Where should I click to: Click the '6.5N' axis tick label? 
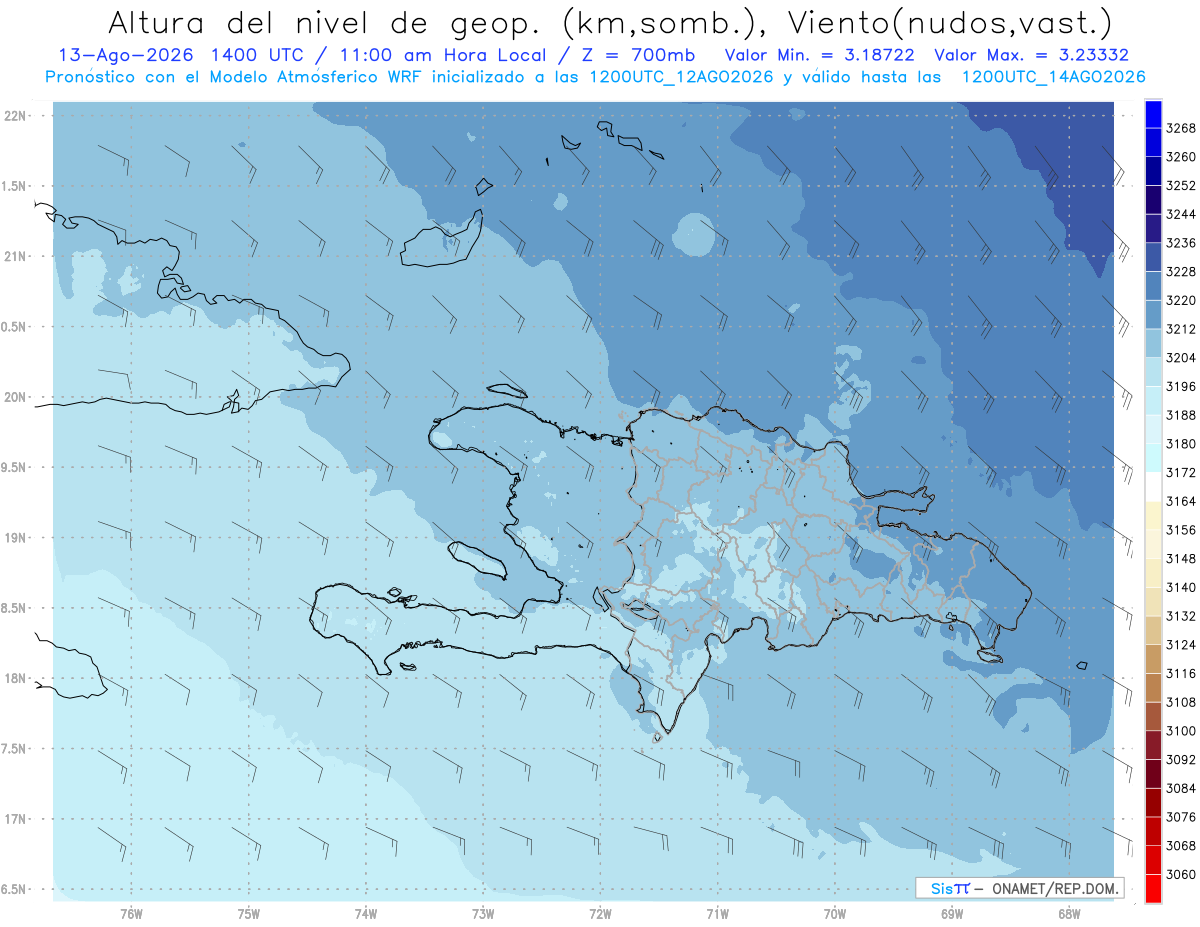[14, 890]
